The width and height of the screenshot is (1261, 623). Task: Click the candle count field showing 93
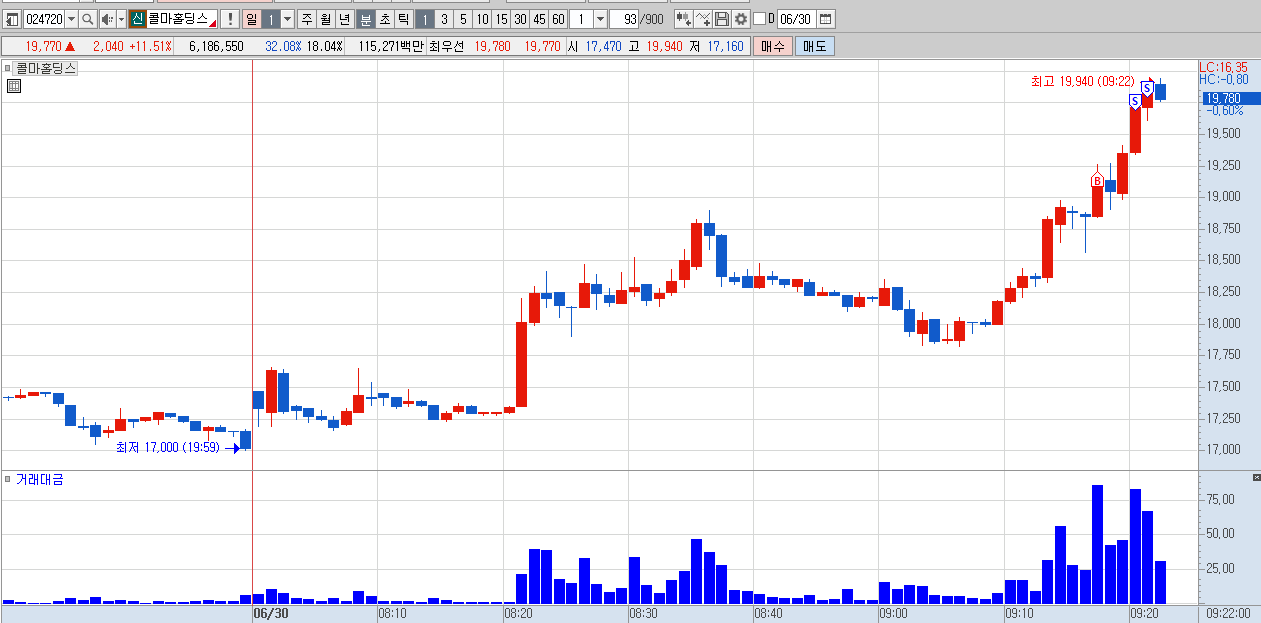(626, 19)
